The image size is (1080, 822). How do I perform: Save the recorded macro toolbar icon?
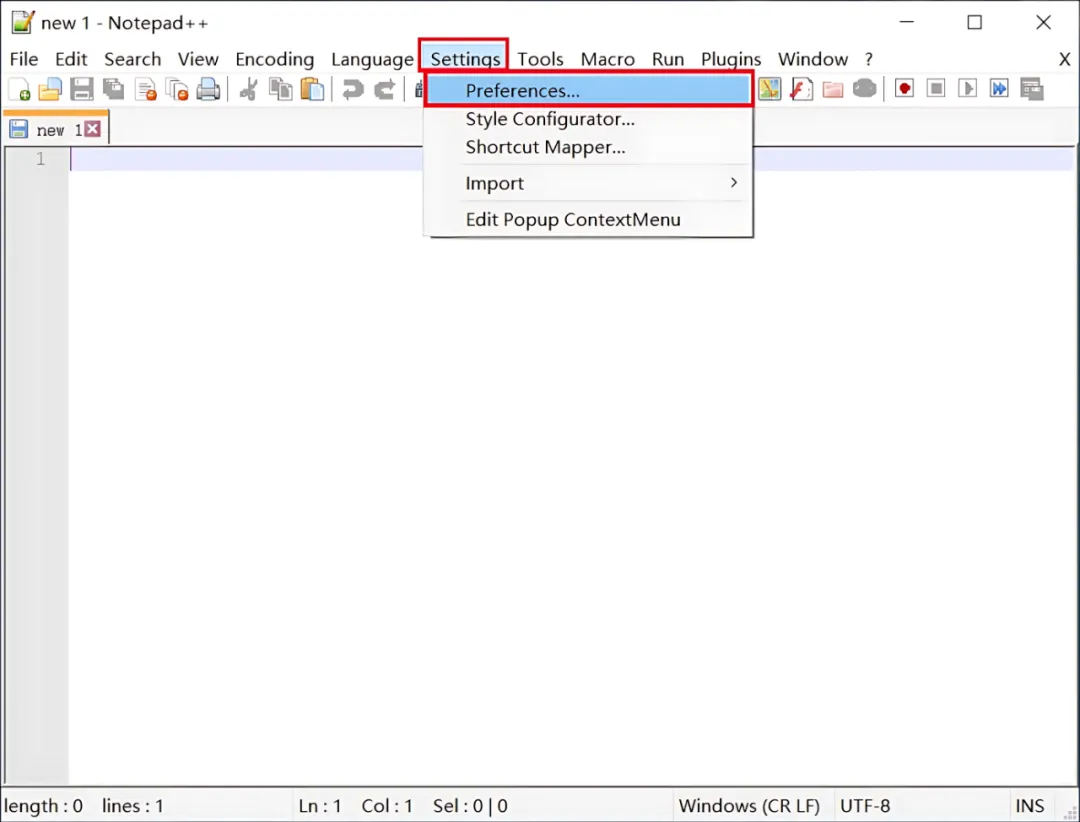point(1032,89)
